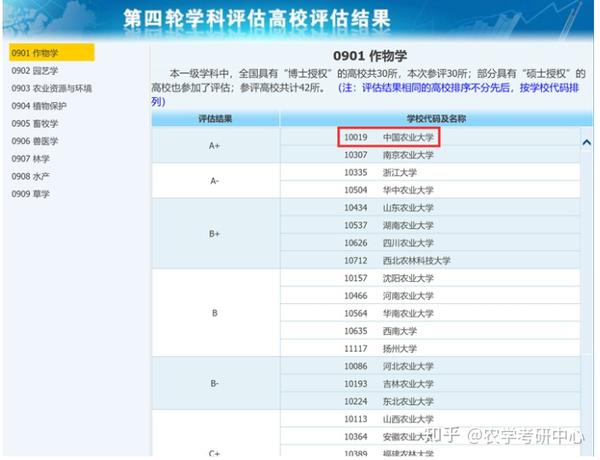Open the 0907 林学 discipline
The width and height of the screenshot is (600, 460).
pos(31,159)
